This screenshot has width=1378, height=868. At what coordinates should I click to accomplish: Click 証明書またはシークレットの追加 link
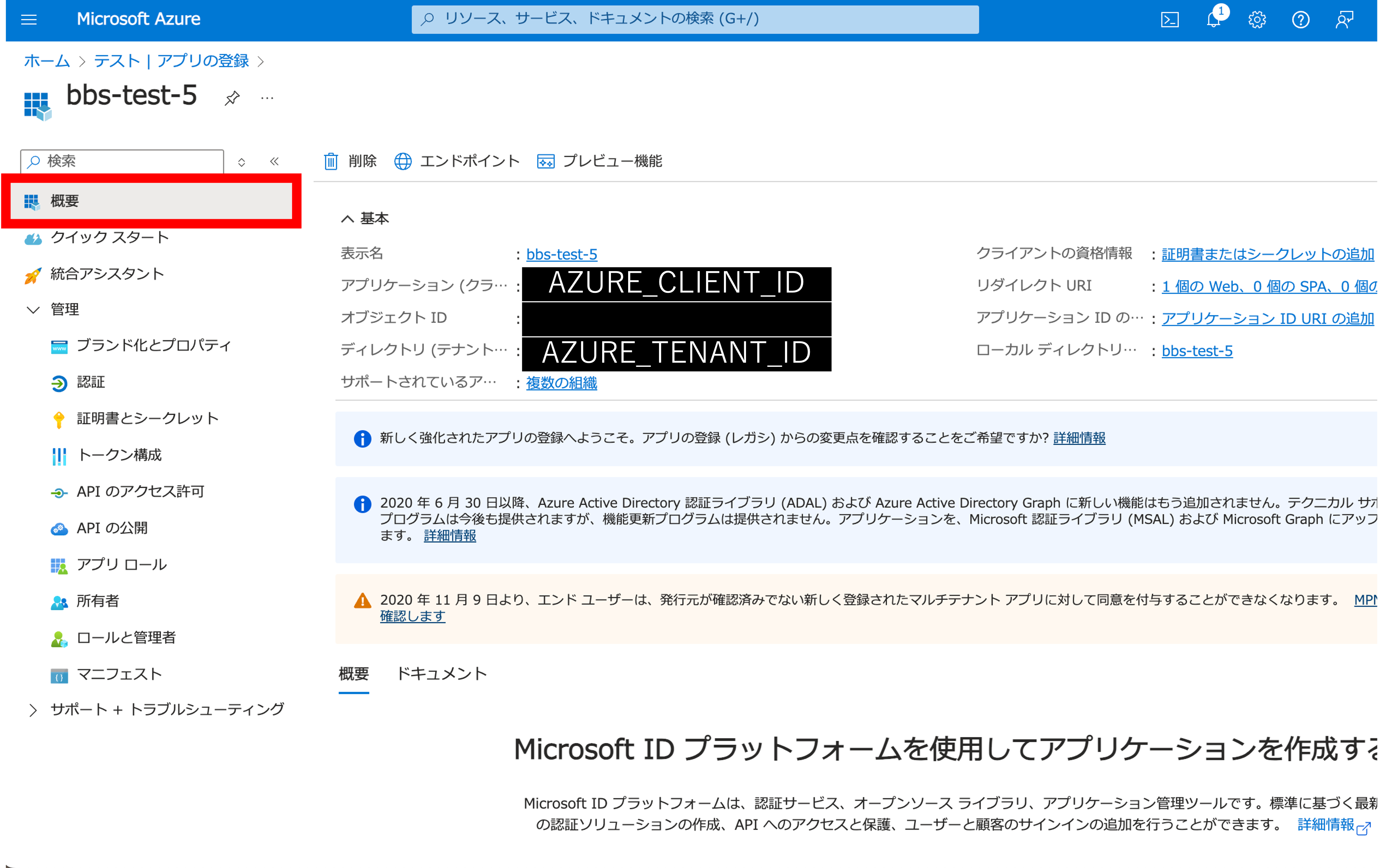[1267, 254]
